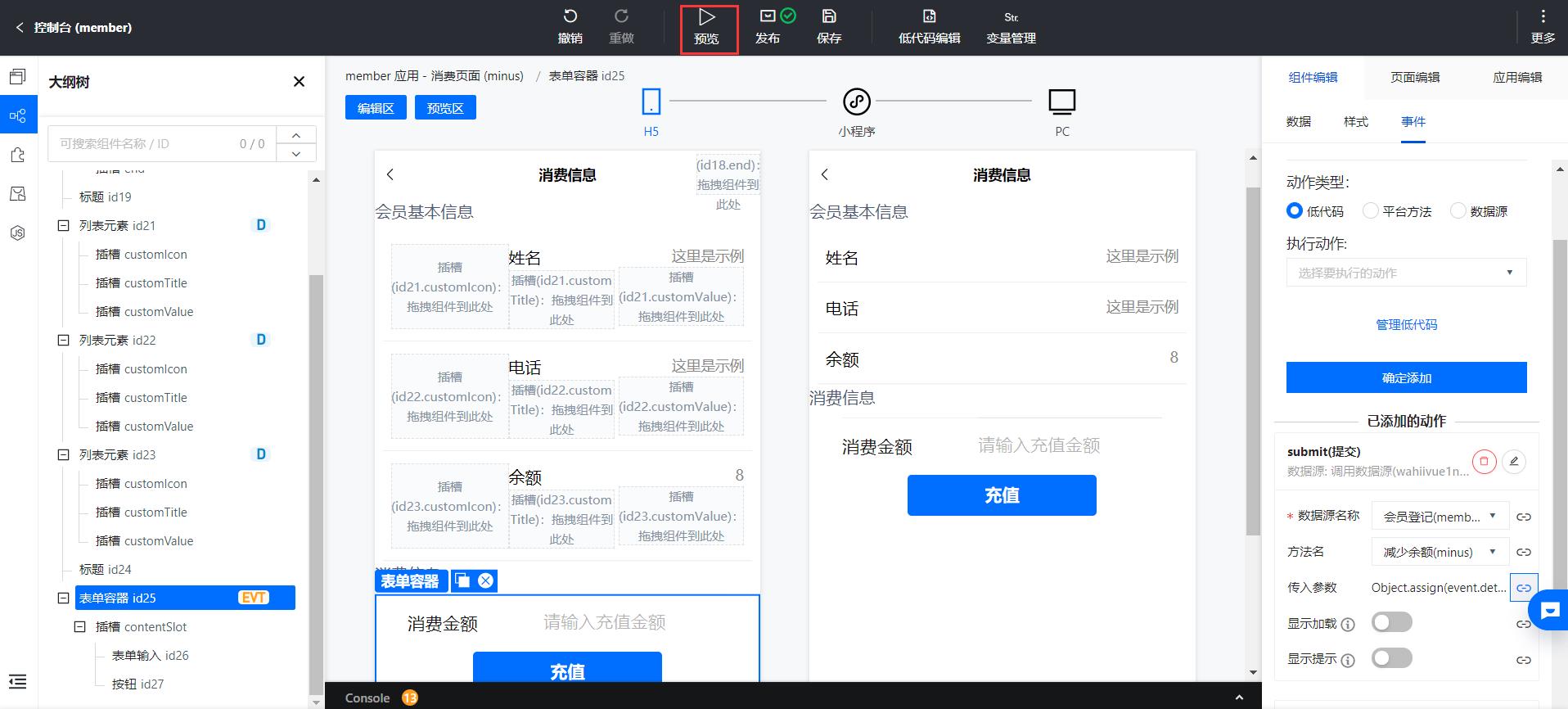
Task: Delete the submit(提交) action
Action: [x=1484, y=462]
